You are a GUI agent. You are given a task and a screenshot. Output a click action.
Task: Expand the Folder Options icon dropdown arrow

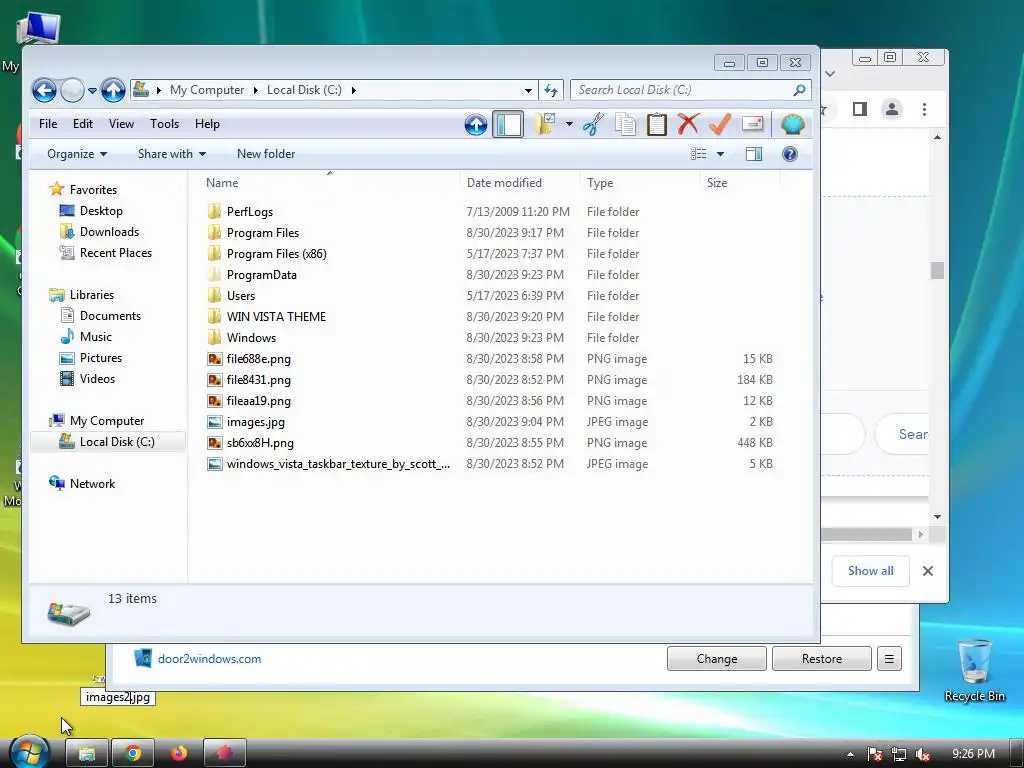click(x=569, y=124)
